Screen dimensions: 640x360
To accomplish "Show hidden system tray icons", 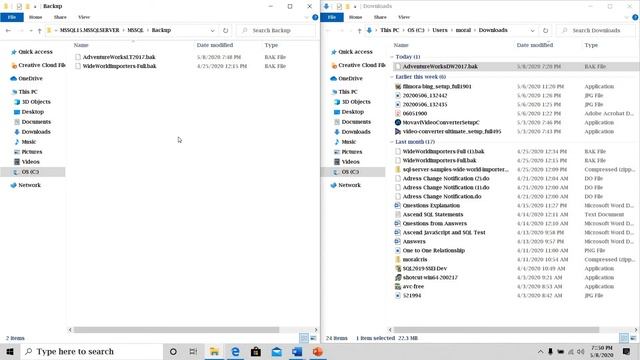I will pos(540,351).
